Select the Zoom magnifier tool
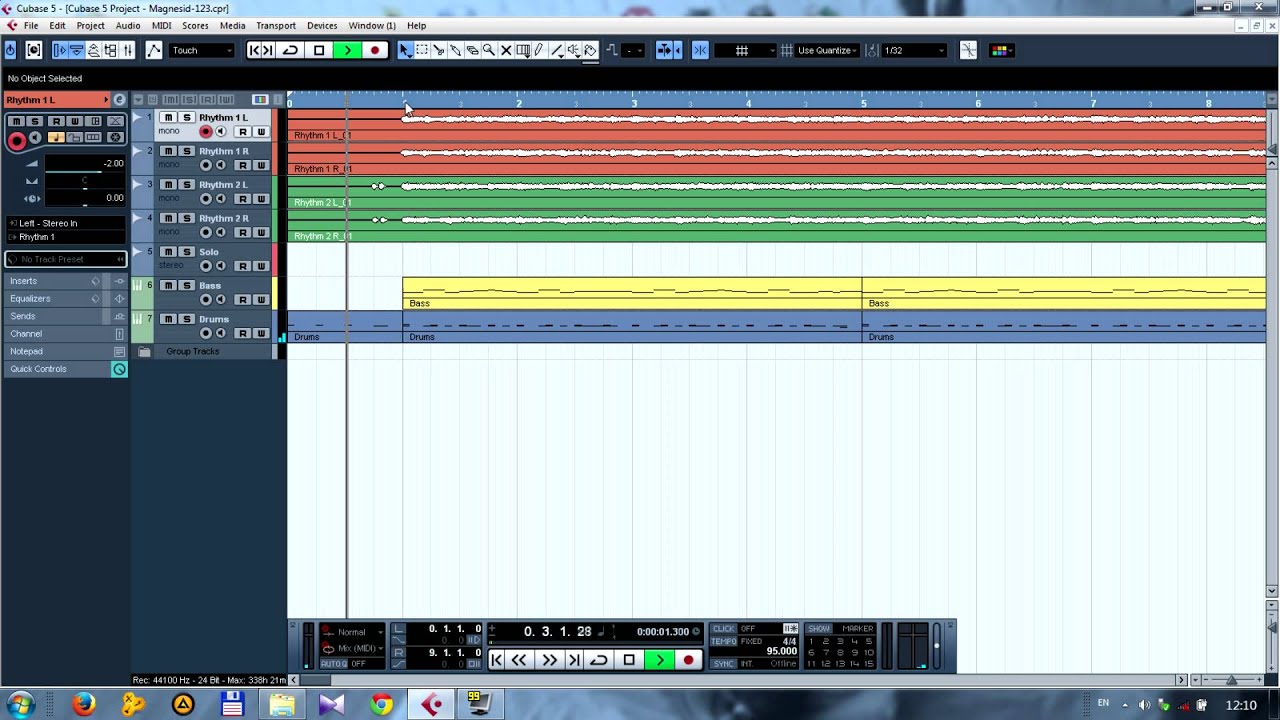Image resolution: width=1280 pixels, height=720 pixels. click(x=489, y=50)
